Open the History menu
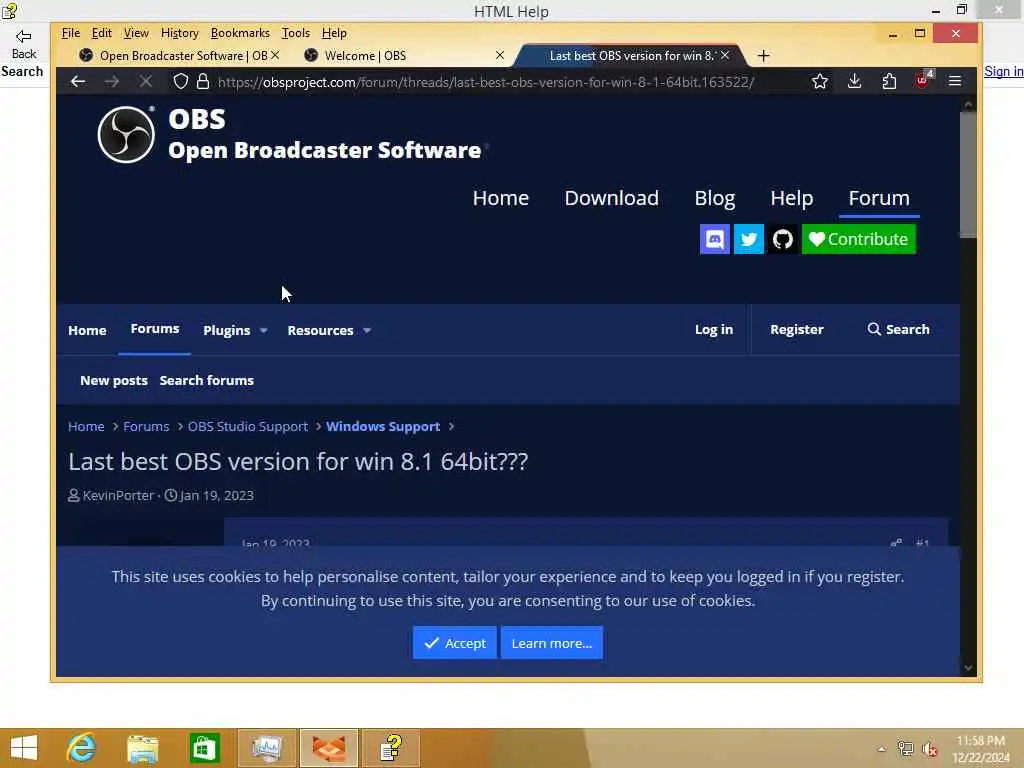 click(180, 33)
